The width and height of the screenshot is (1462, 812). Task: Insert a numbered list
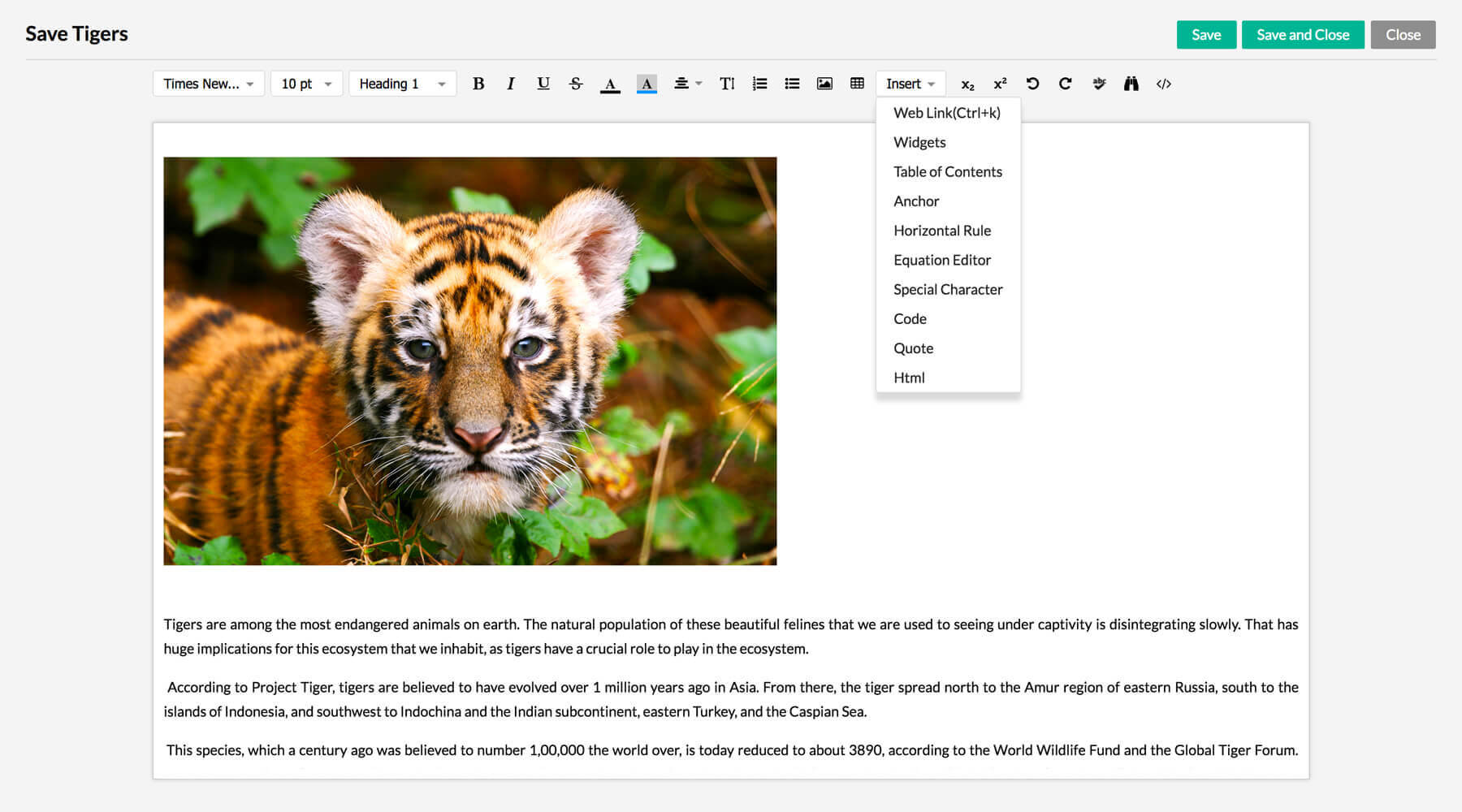click(759, 84)
